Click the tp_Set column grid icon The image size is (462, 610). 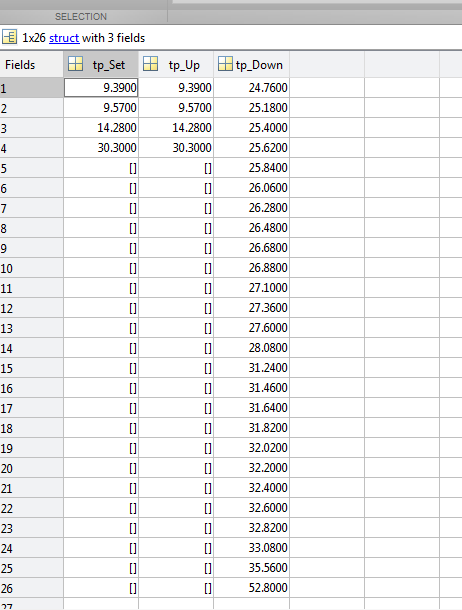click(x=75, y=64)
